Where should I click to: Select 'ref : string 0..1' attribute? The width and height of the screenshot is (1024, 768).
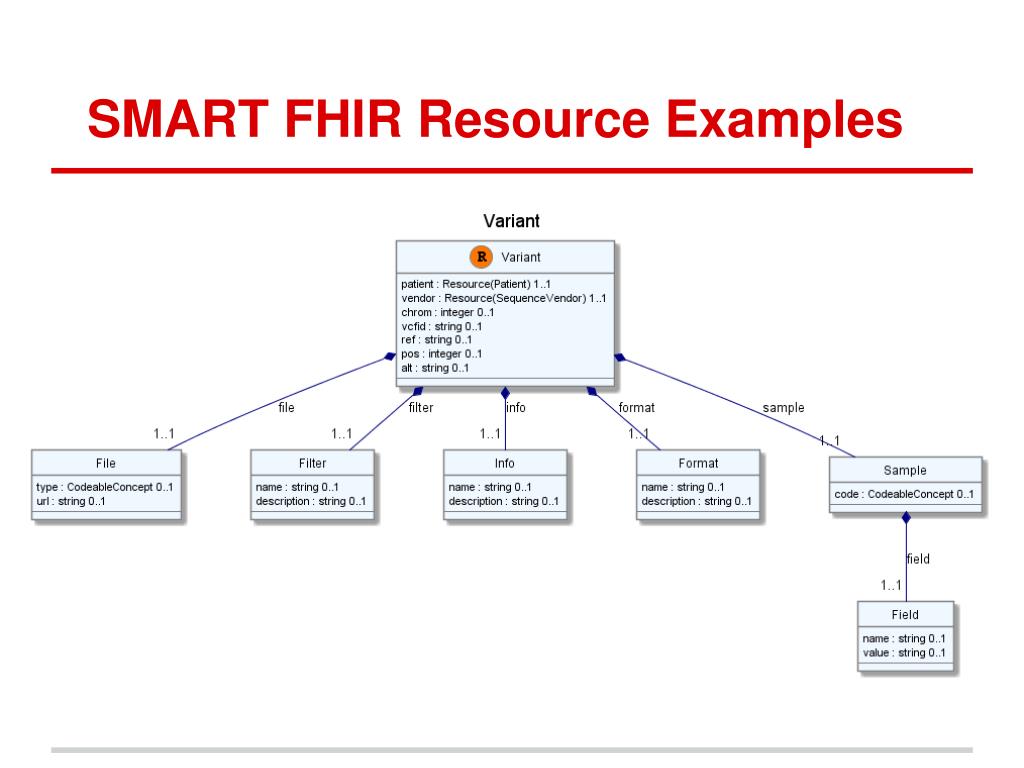pos(436,340)
